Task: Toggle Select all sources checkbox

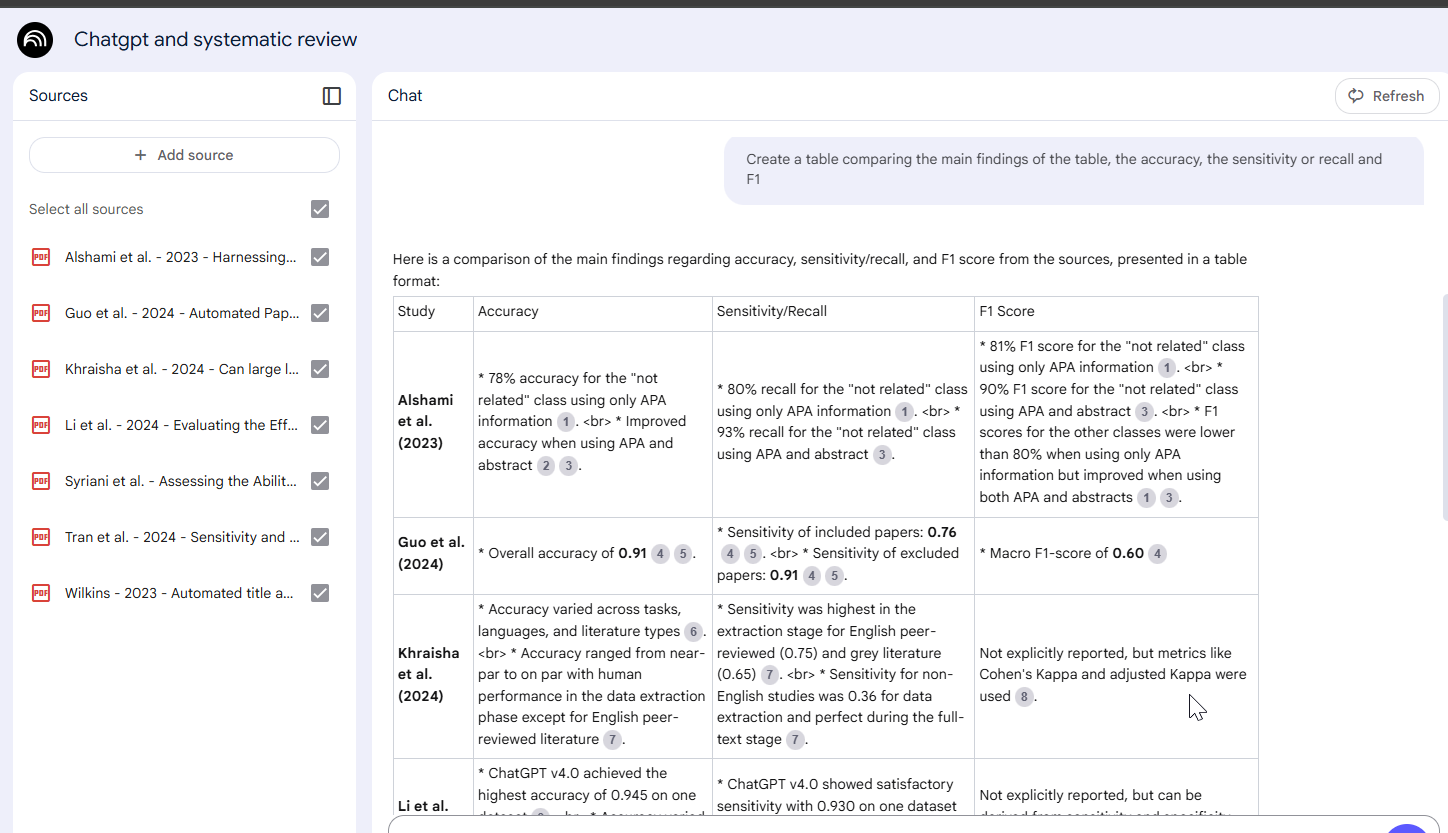Action: 320,209
